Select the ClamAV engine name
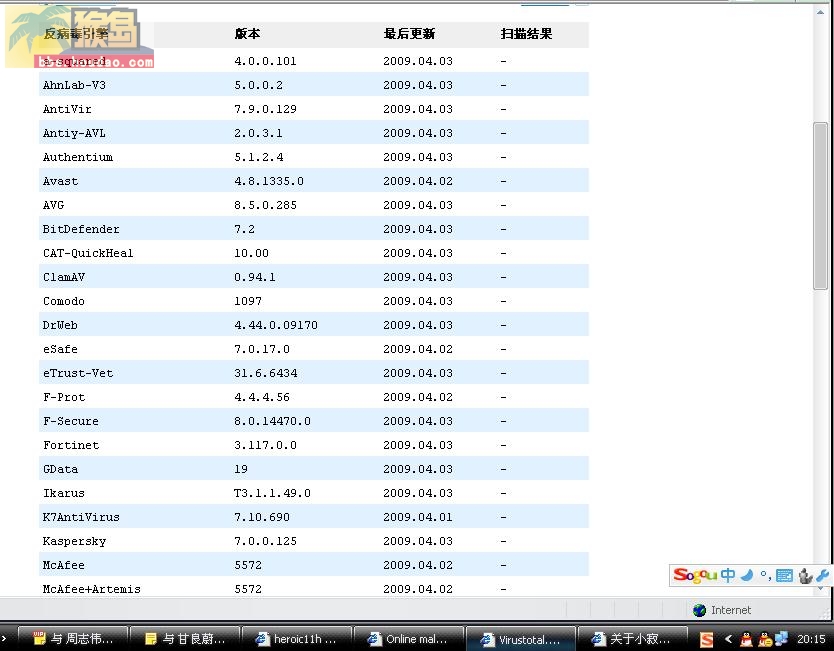This screenshot has width=834, height=651. [64, 277]
